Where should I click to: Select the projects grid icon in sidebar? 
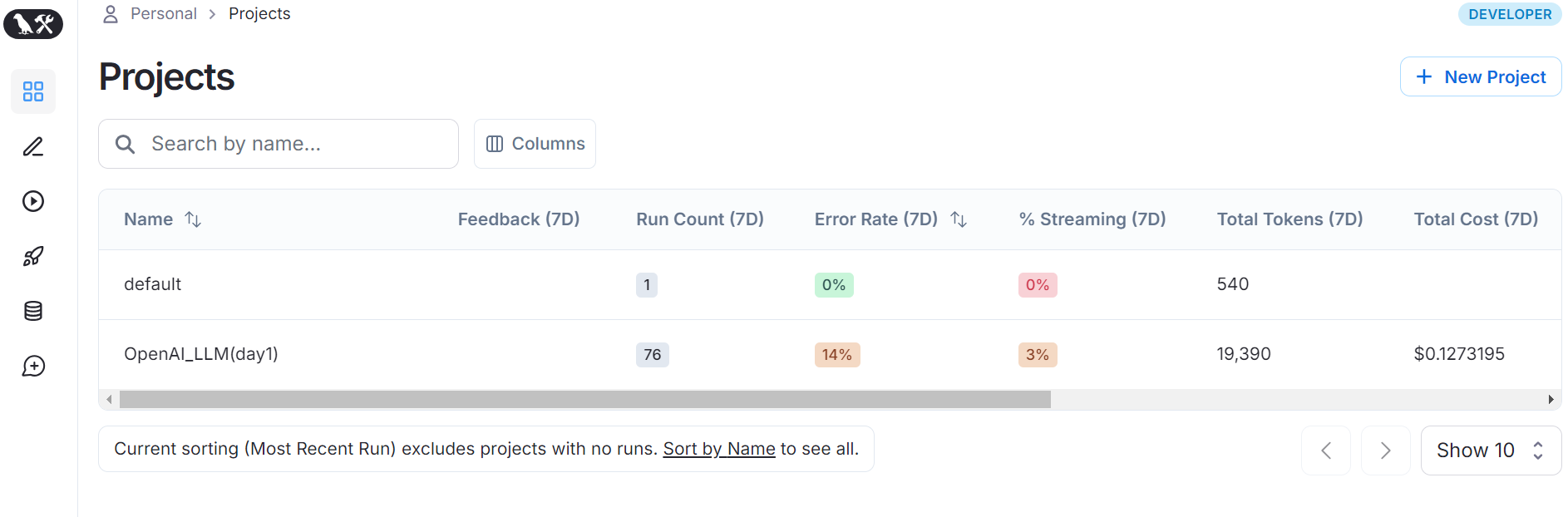33,91
